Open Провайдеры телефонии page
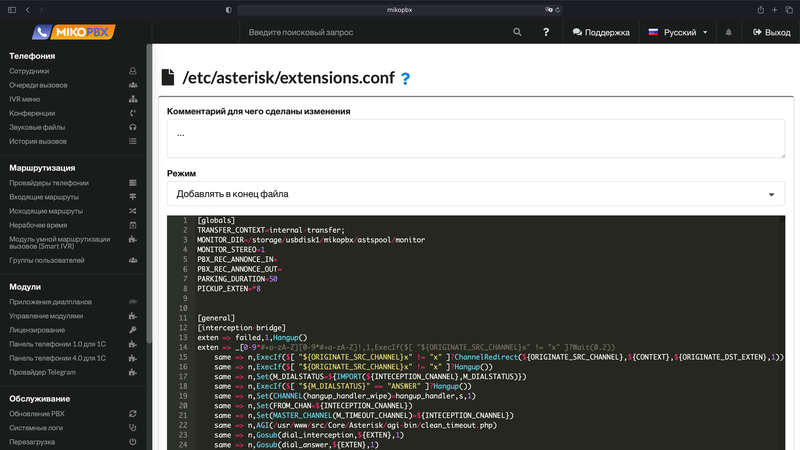The height and width of the screenshot is (450, 800). 49,183
